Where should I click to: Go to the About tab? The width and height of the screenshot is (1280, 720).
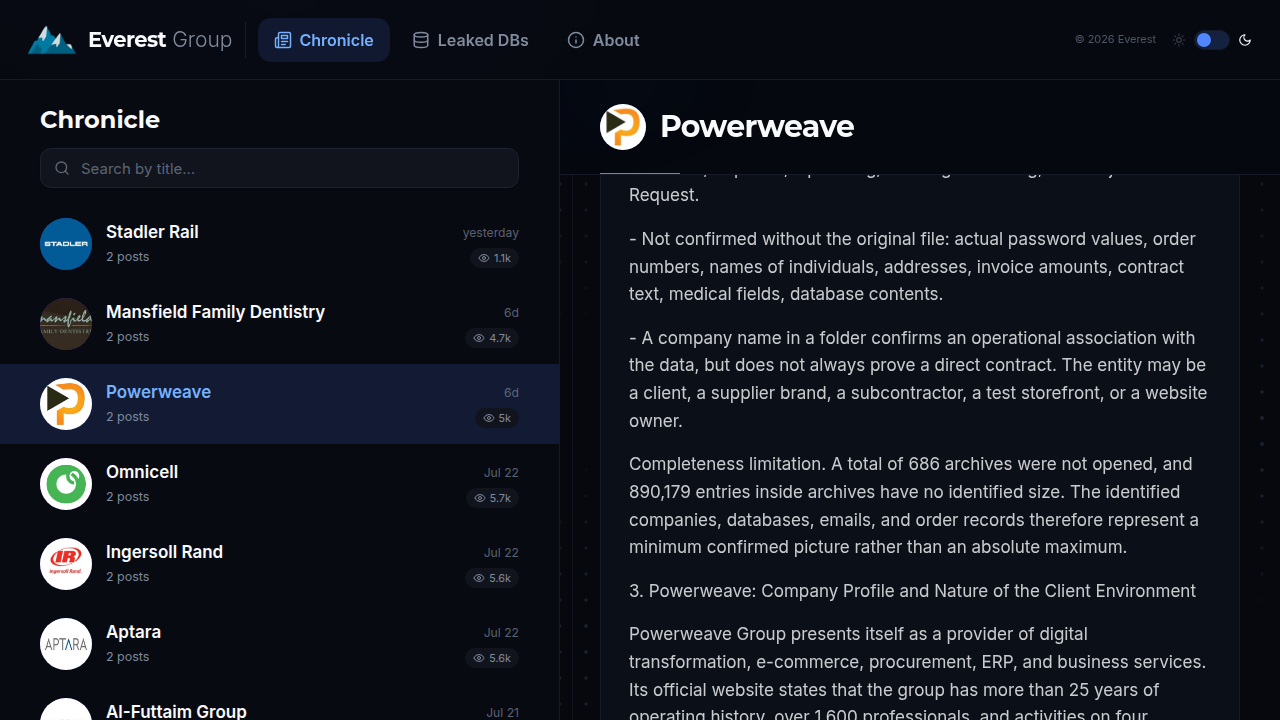(x=603, y=40)
